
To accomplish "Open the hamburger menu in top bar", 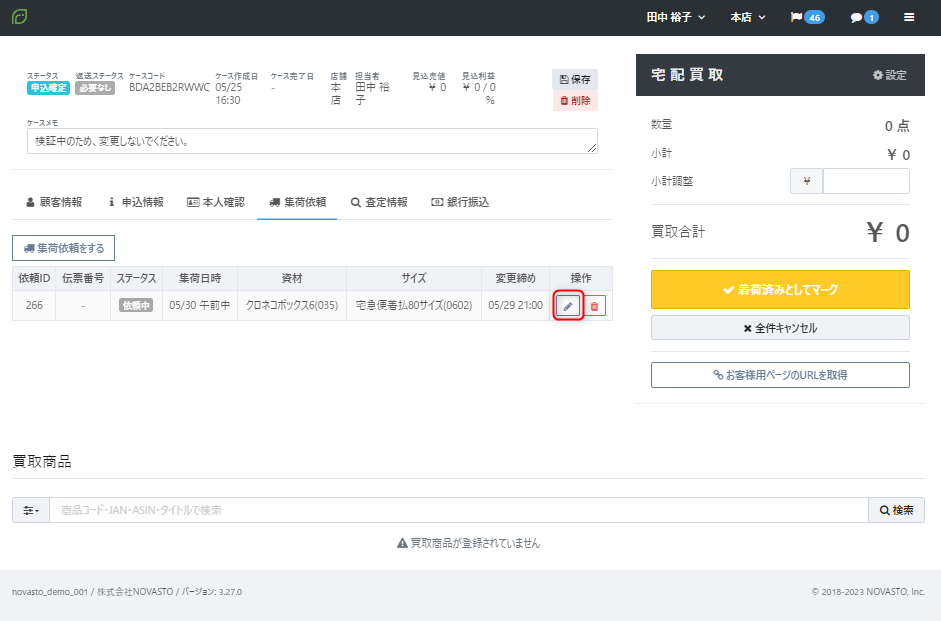I will pos(909,17).
